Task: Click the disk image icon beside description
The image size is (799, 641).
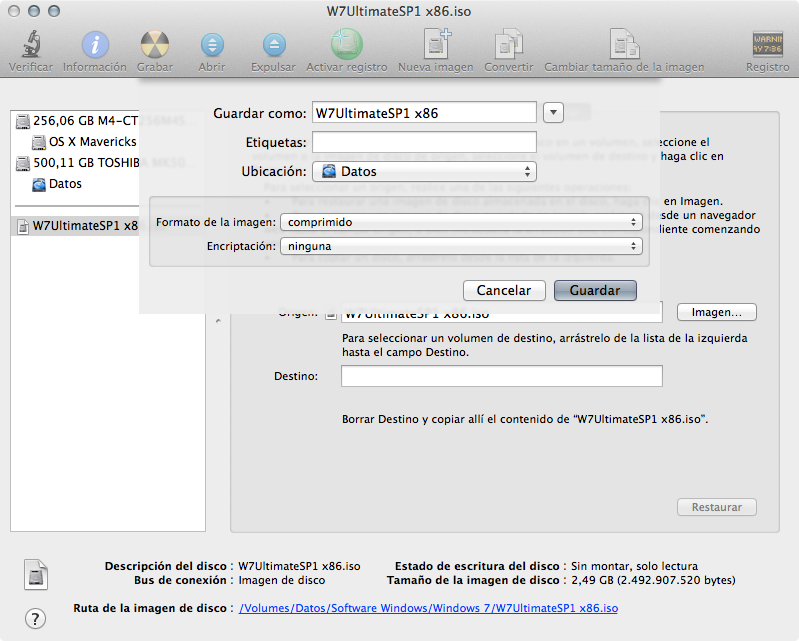Action: pos(36,575)
